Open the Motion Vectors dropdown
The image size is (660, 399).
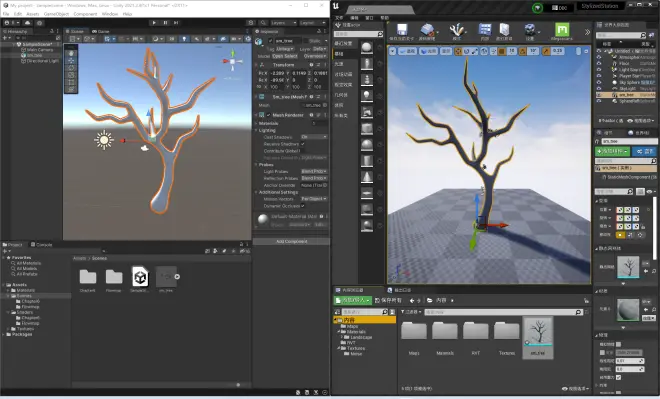314,199
